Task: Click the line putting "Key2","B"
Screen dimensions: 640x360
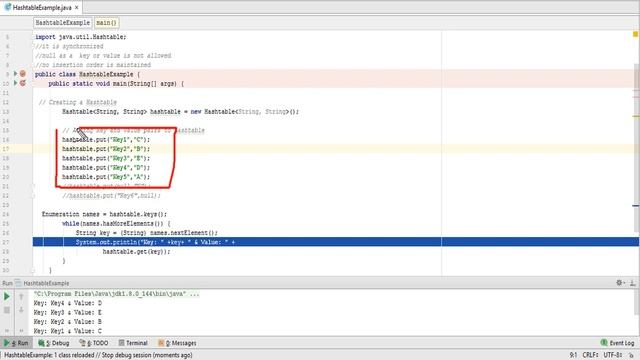Action: coord(106,149)
